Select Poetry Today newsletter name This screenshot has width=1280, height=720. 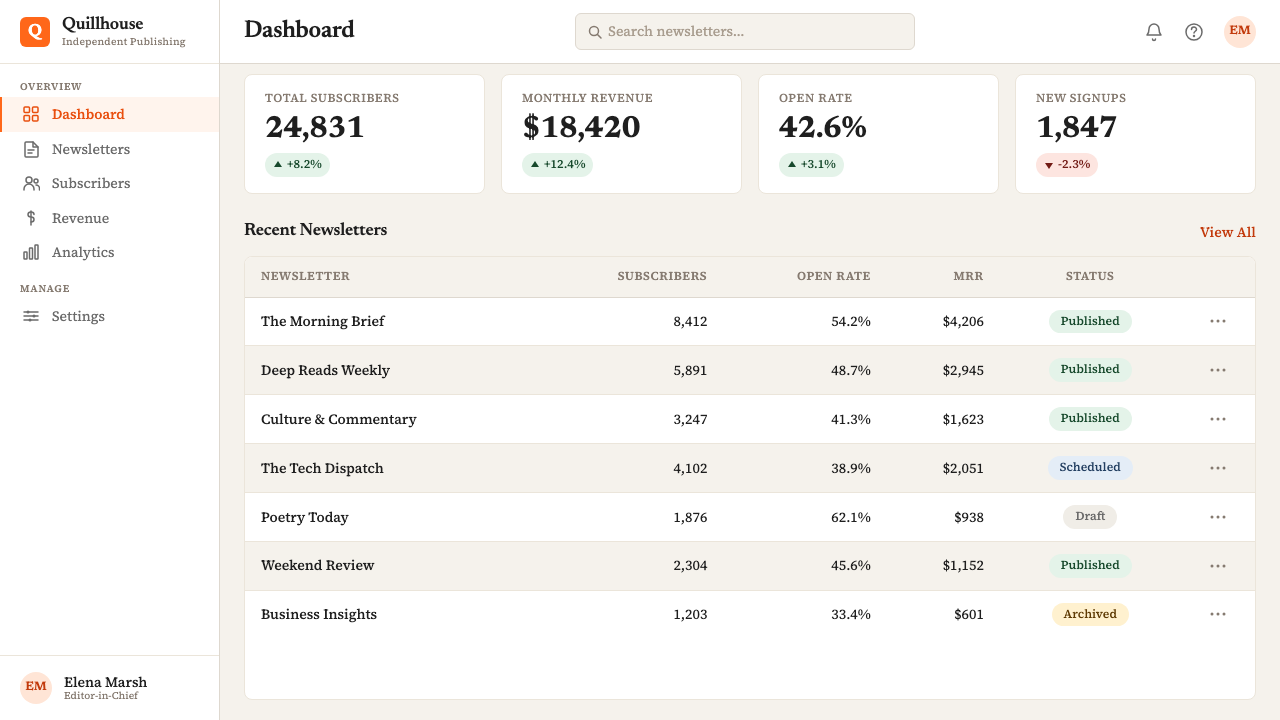point(305,517)
